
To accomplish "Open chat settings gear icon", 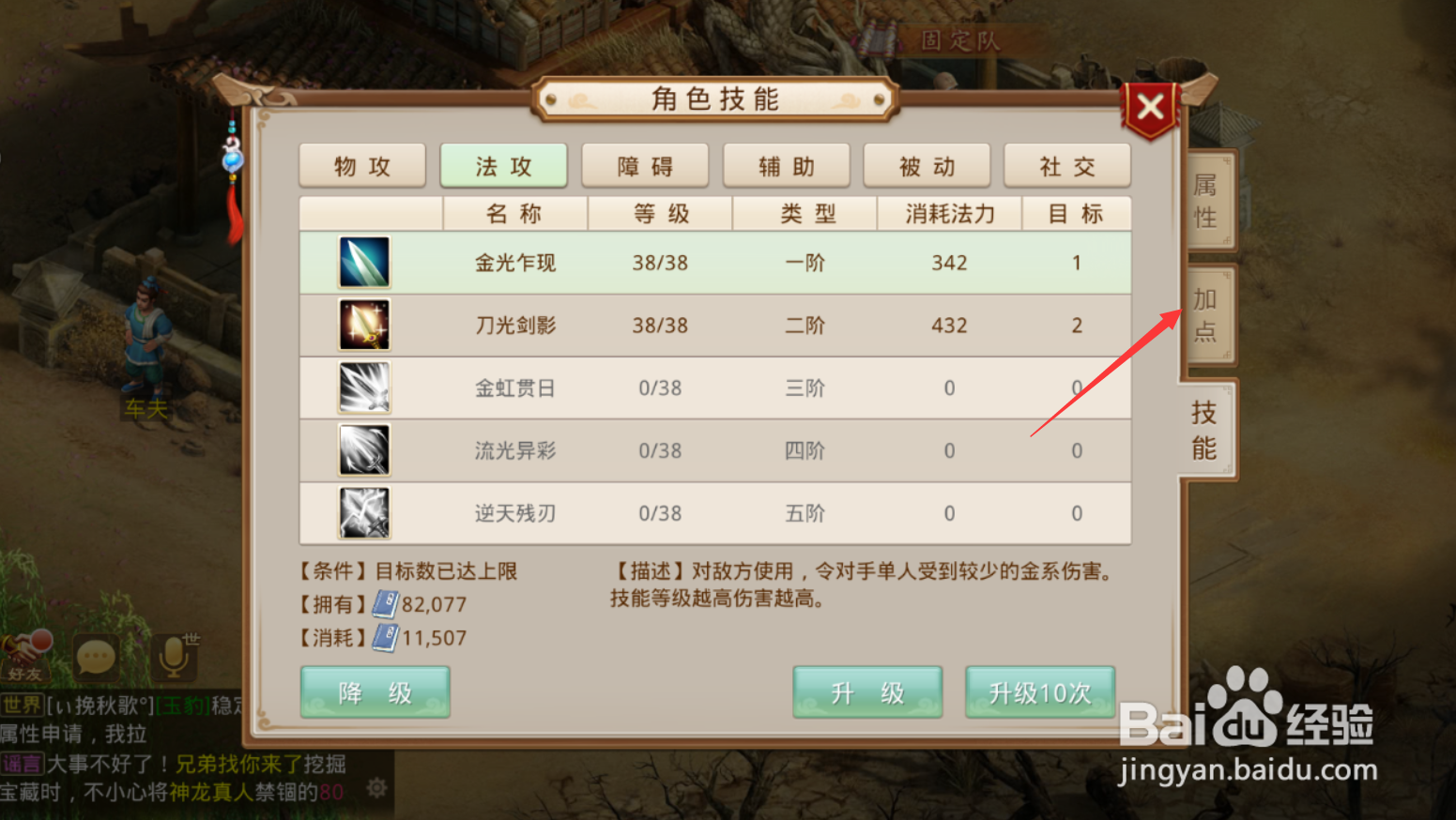I will 377,787.
